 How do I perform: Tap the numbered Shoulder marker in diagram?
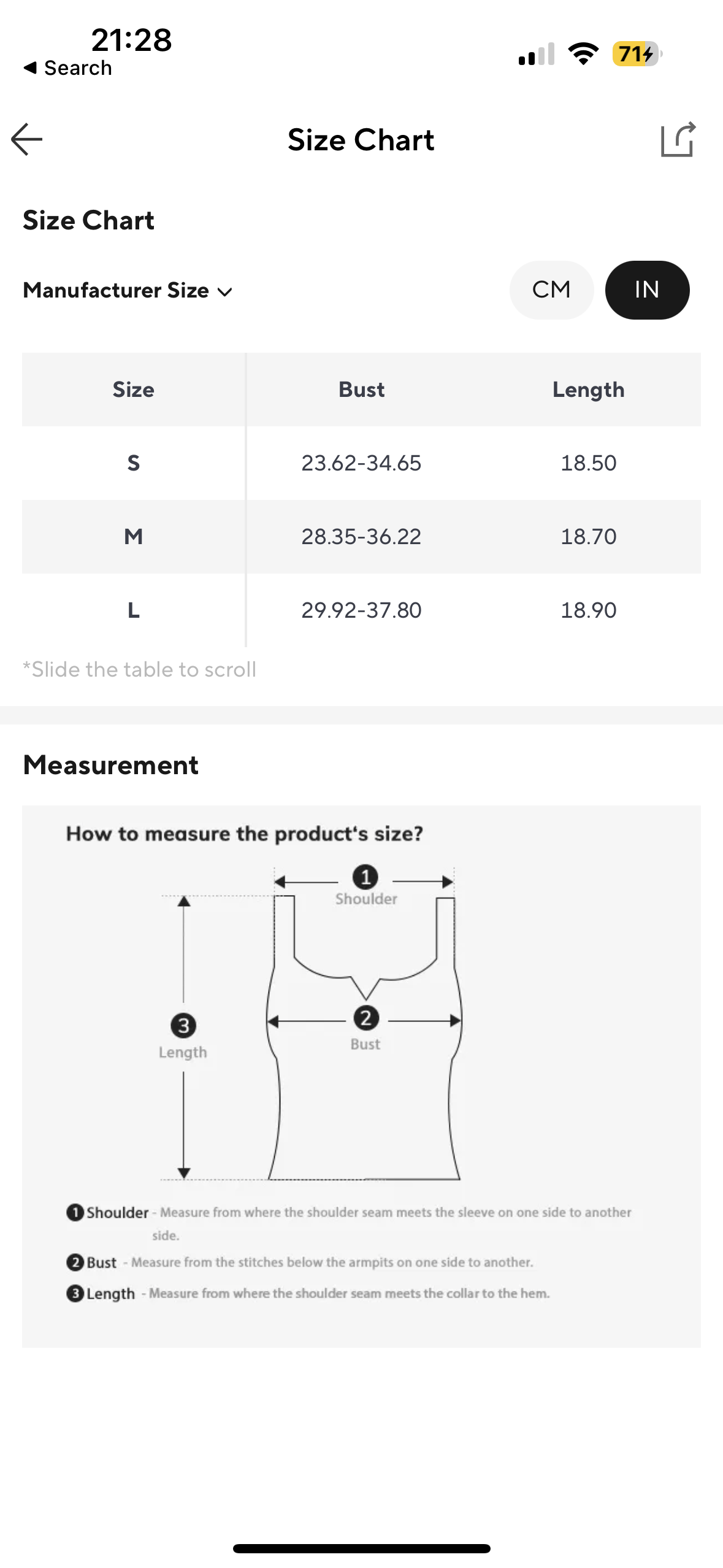pyautogui.click(x=365, y=877)
